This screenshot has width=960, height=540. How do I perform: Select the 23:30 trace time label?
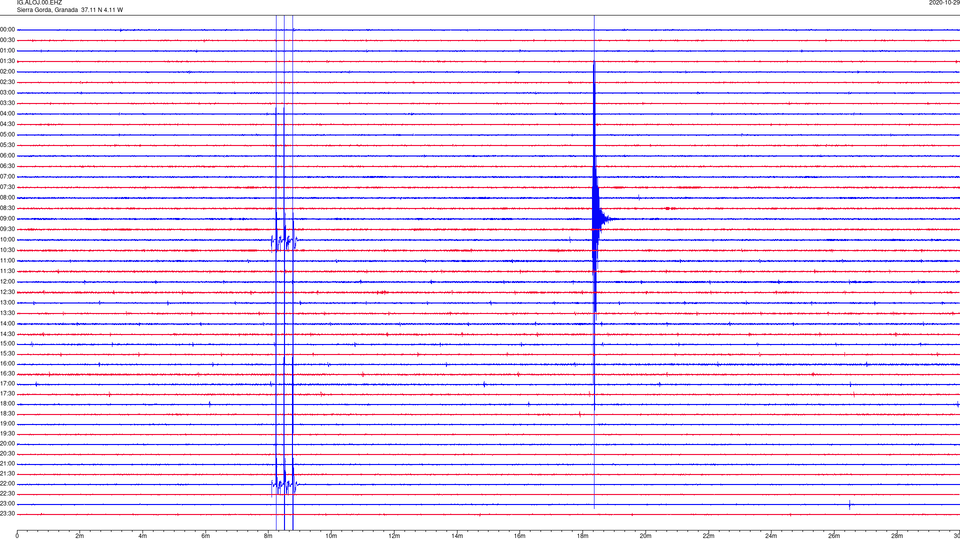(8, 514)
